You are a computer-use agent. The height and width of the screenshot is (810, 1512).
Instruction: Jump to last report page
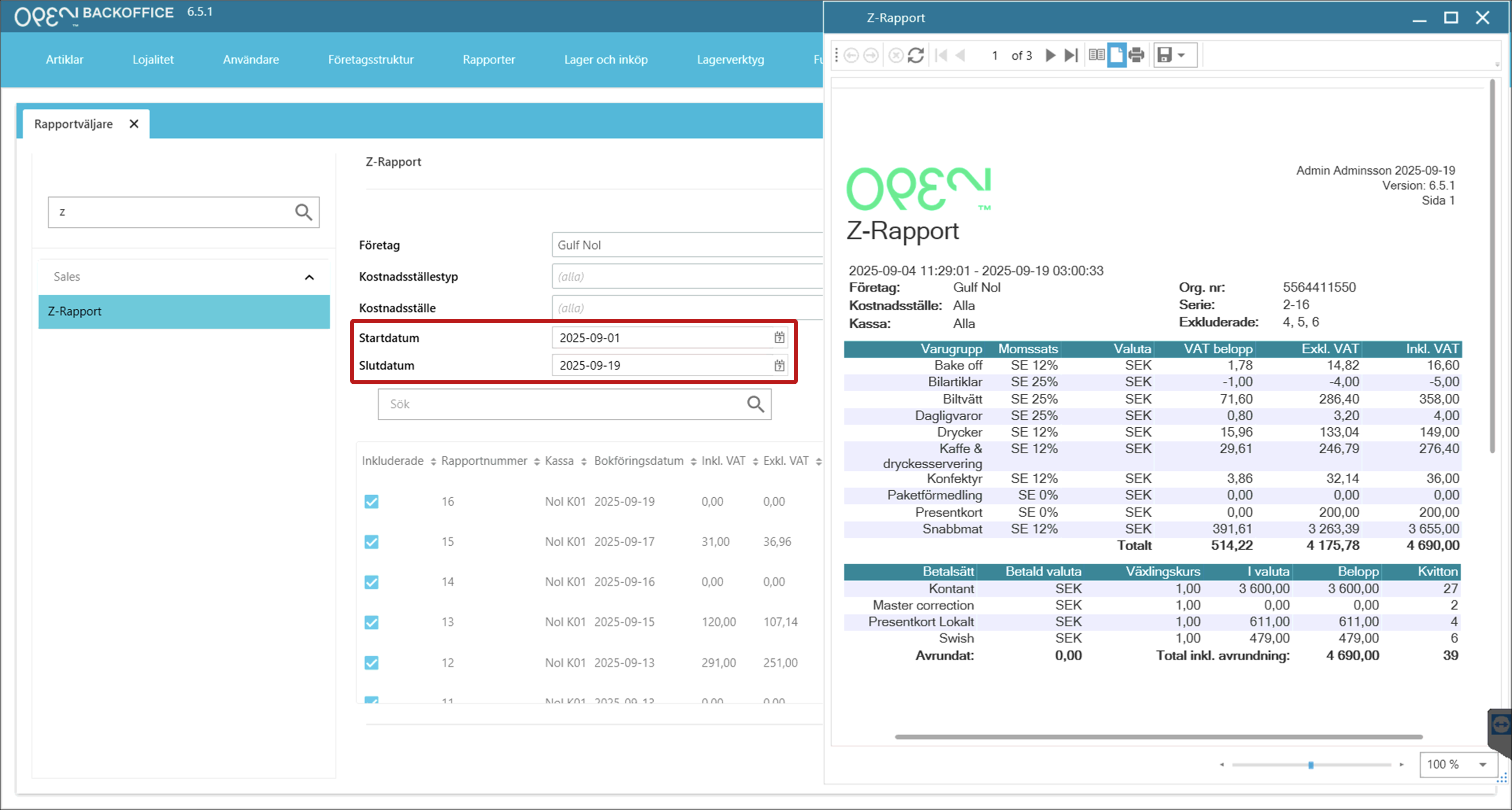point(1071,55)
